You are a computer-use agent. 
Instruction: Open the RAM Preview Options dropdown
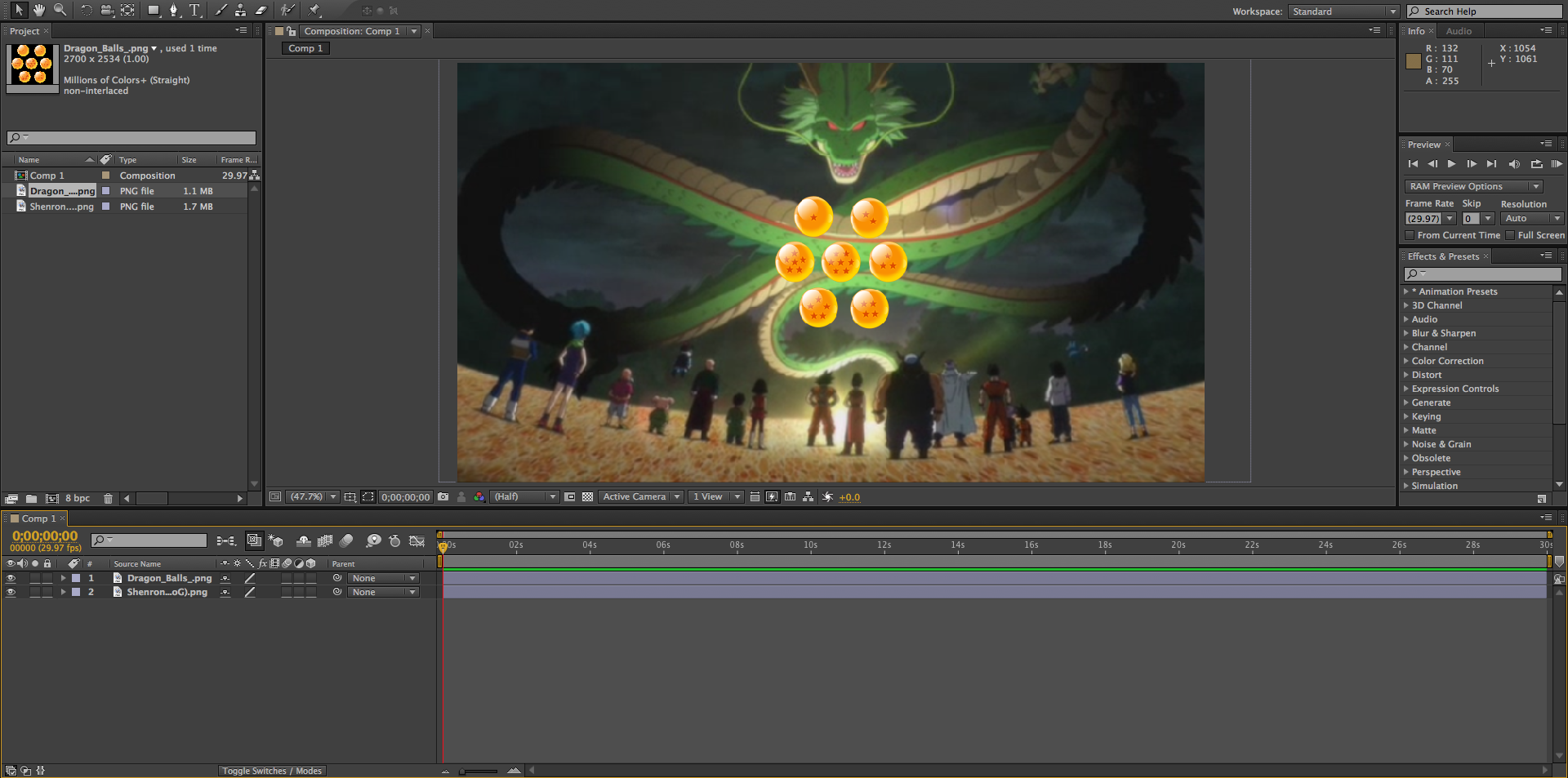click(1473, 186)
